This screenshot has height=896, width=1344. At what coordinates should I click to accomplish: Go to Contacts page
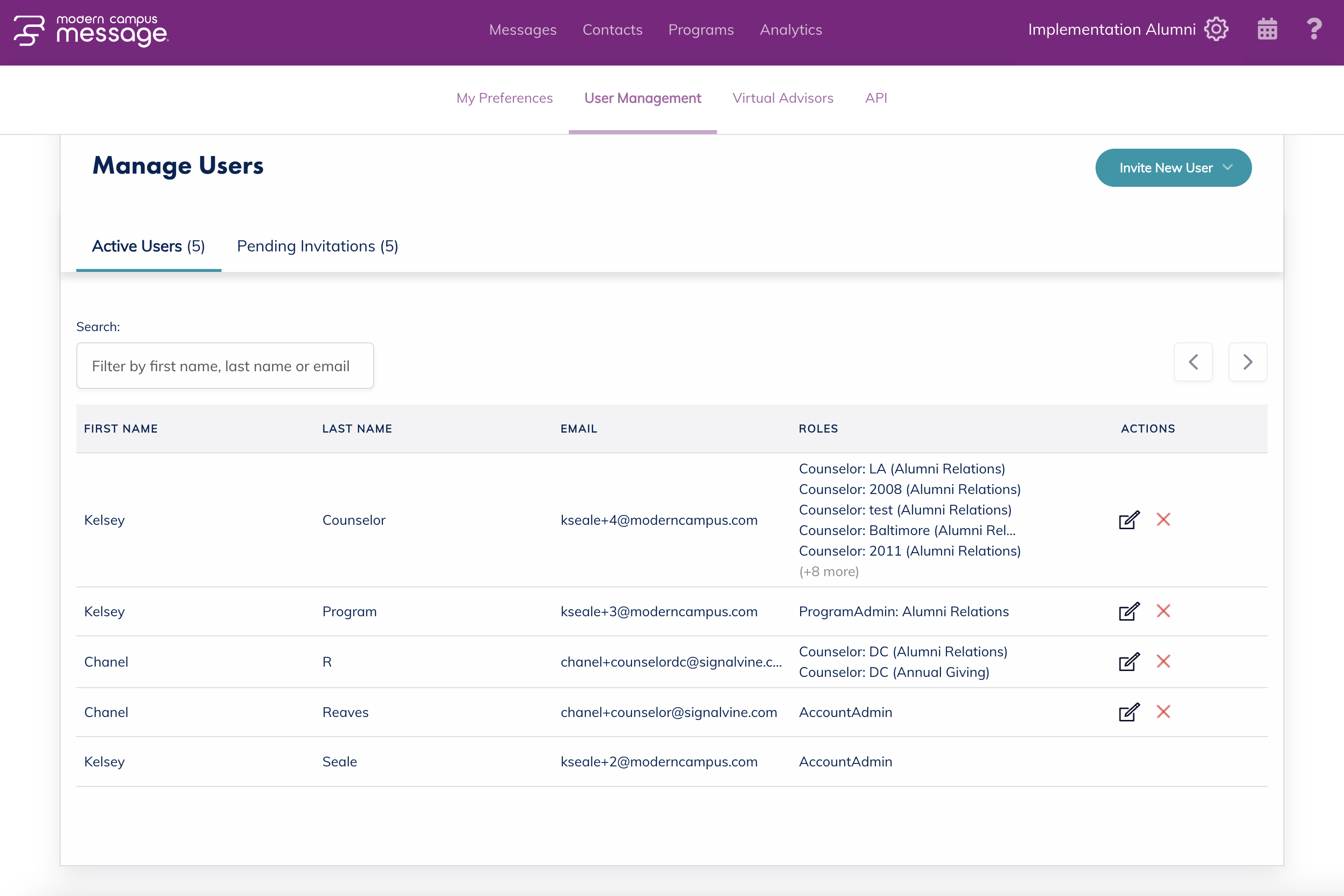point(612,30)
